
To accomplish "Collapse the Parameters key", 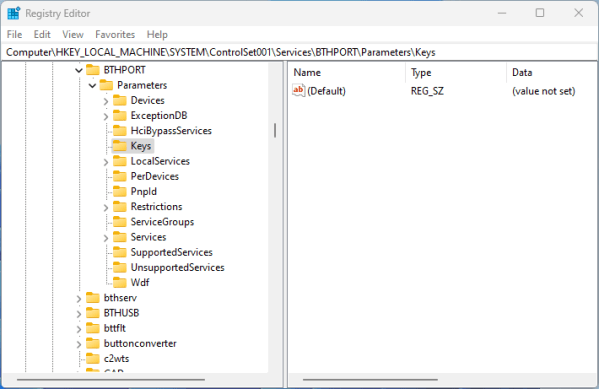I will tap(92, 86).
